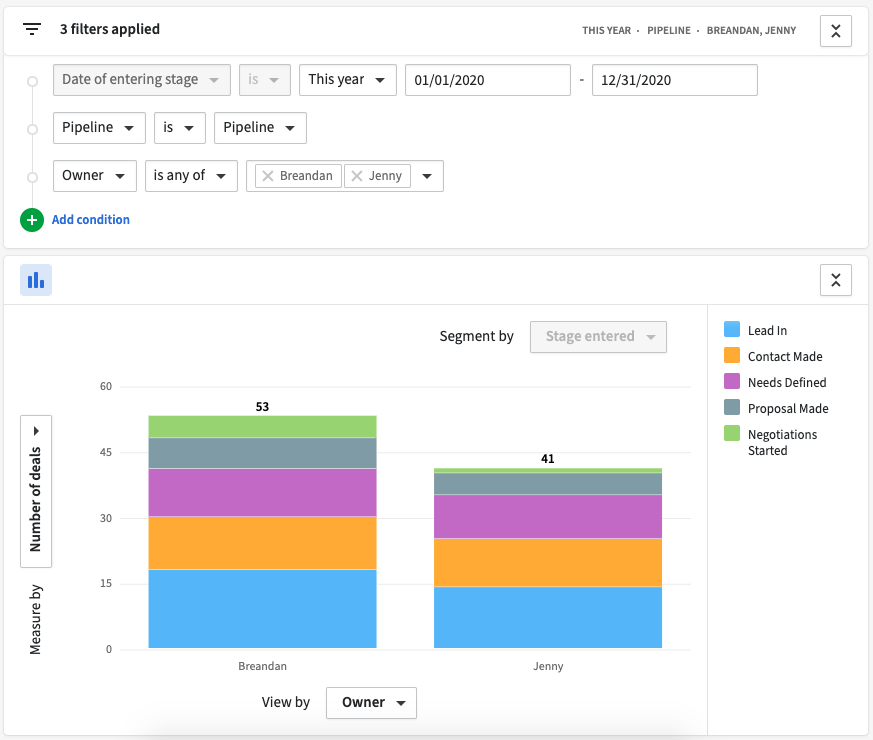The width and height of the screenshot is (873, 740).
Task: Open the Pipeline field dropdown
Action: tap(100, 128)
